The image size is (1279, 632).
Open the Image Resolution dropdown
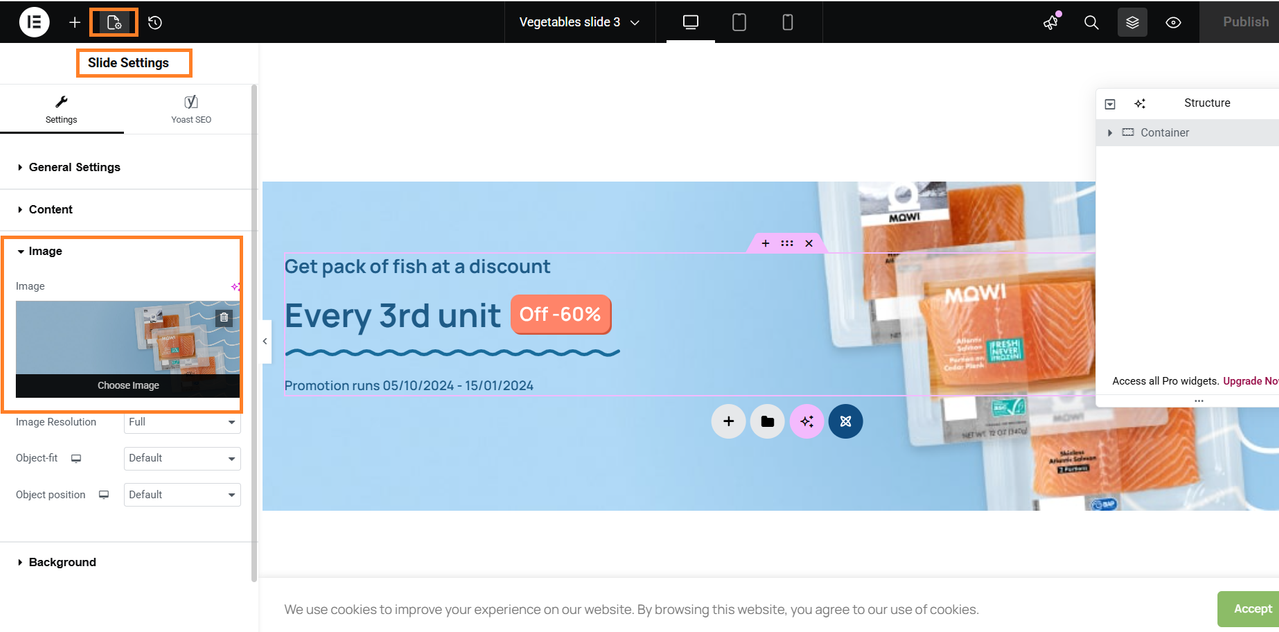(182, 422)
